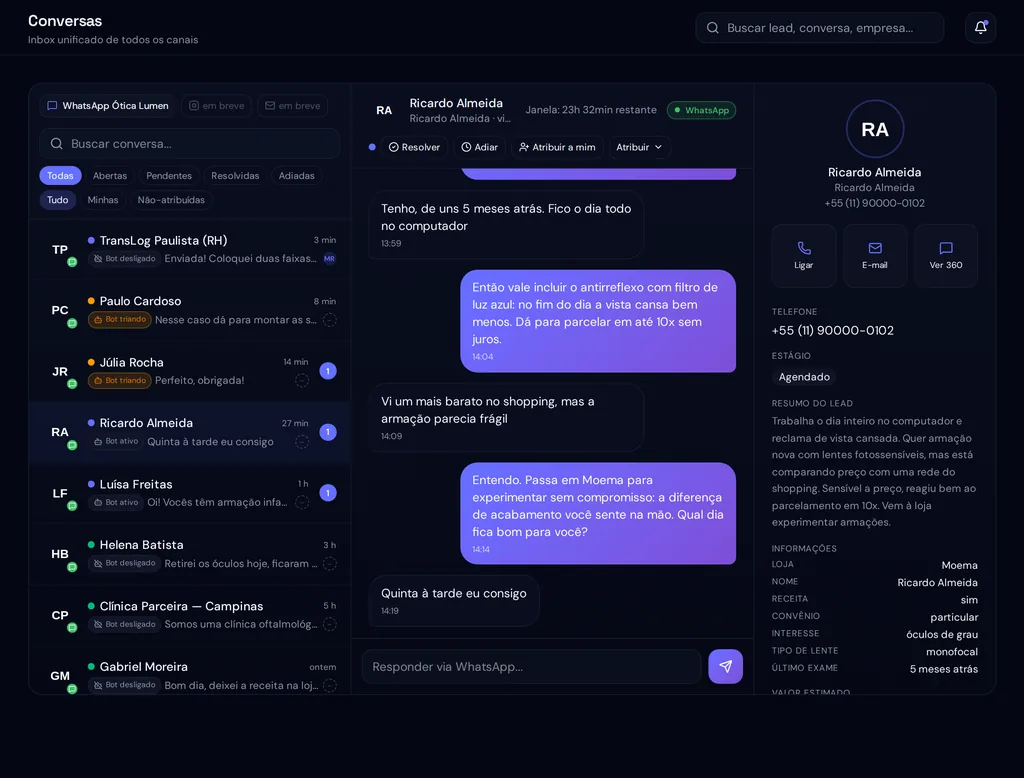The width and height of the screenshot is (1024, 778).
Task: Click the E-mail action button
Action: coord(874,255)
